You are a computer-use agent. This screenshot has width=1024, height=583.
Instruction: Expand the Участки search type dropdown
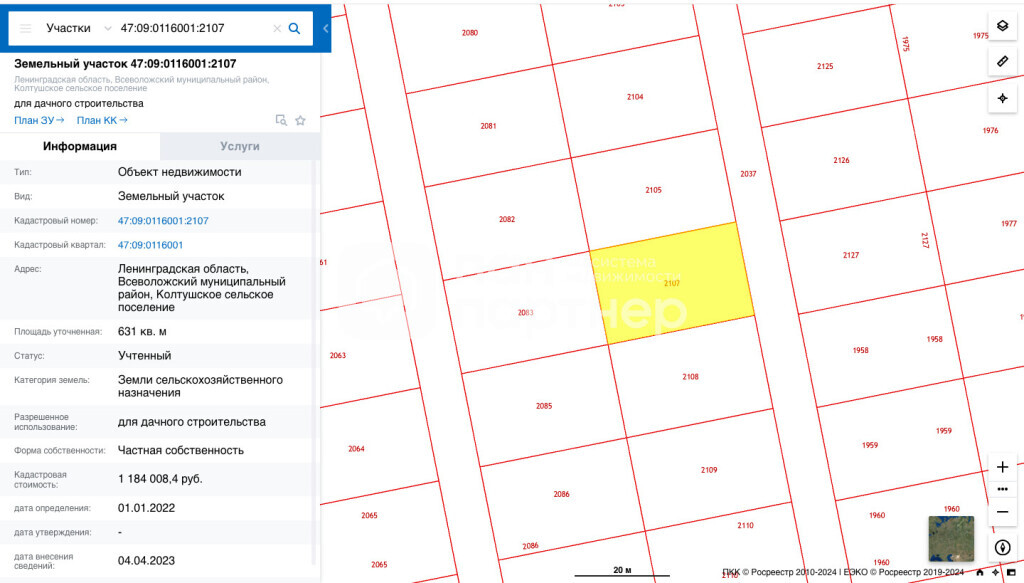(107, 29)
